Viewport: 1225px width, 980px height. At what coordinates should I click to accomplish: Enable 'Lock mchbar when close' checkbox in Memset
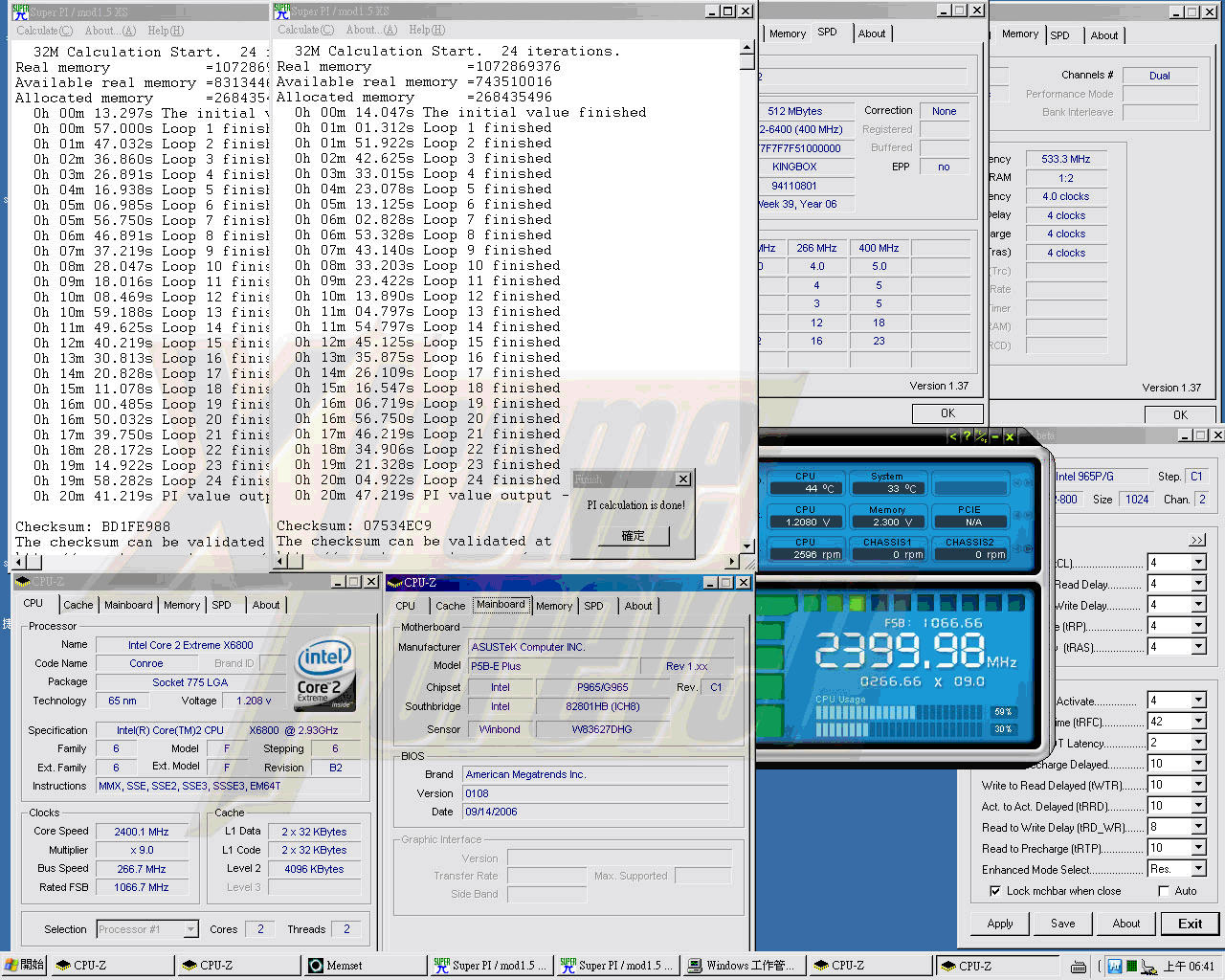995,891
